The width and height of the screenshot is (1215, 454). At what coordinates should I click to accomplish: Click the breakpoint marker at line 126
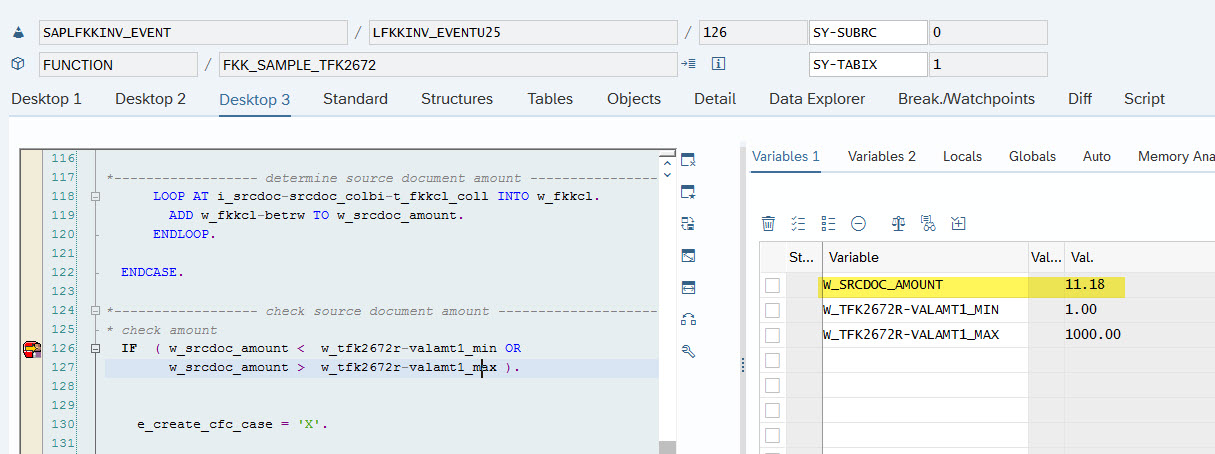[x=32, y=348]
